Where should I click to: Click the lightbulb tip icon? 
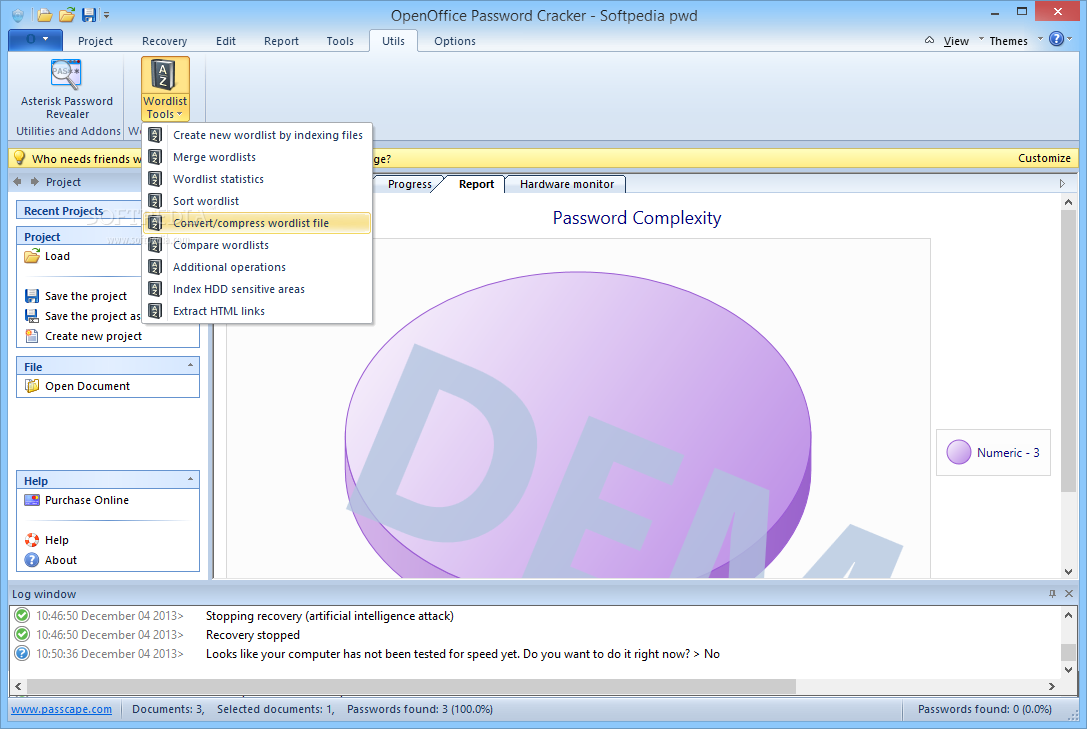(x=19, y=158)
